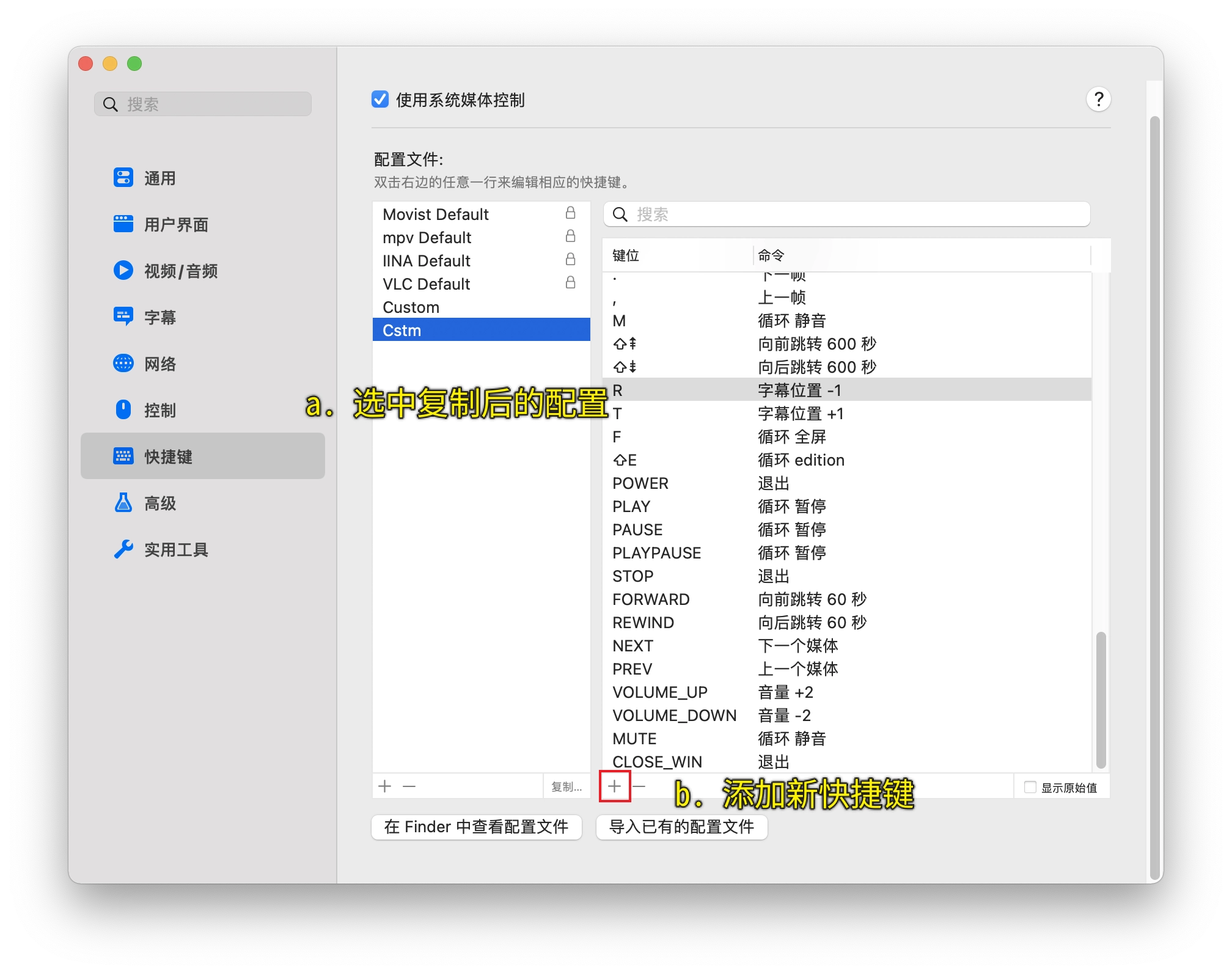Open the Utilities (实用工具) pane
The width and height of the screenshot is (1232, 974).
(x=175, y=550)
